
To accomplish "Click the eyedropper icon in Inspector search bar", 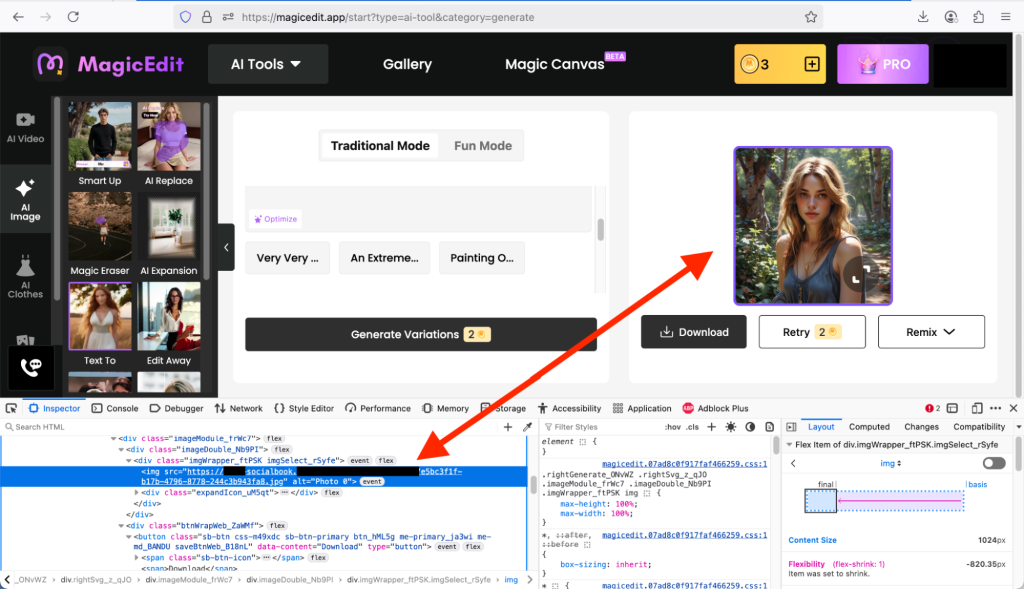I will 527,427.
